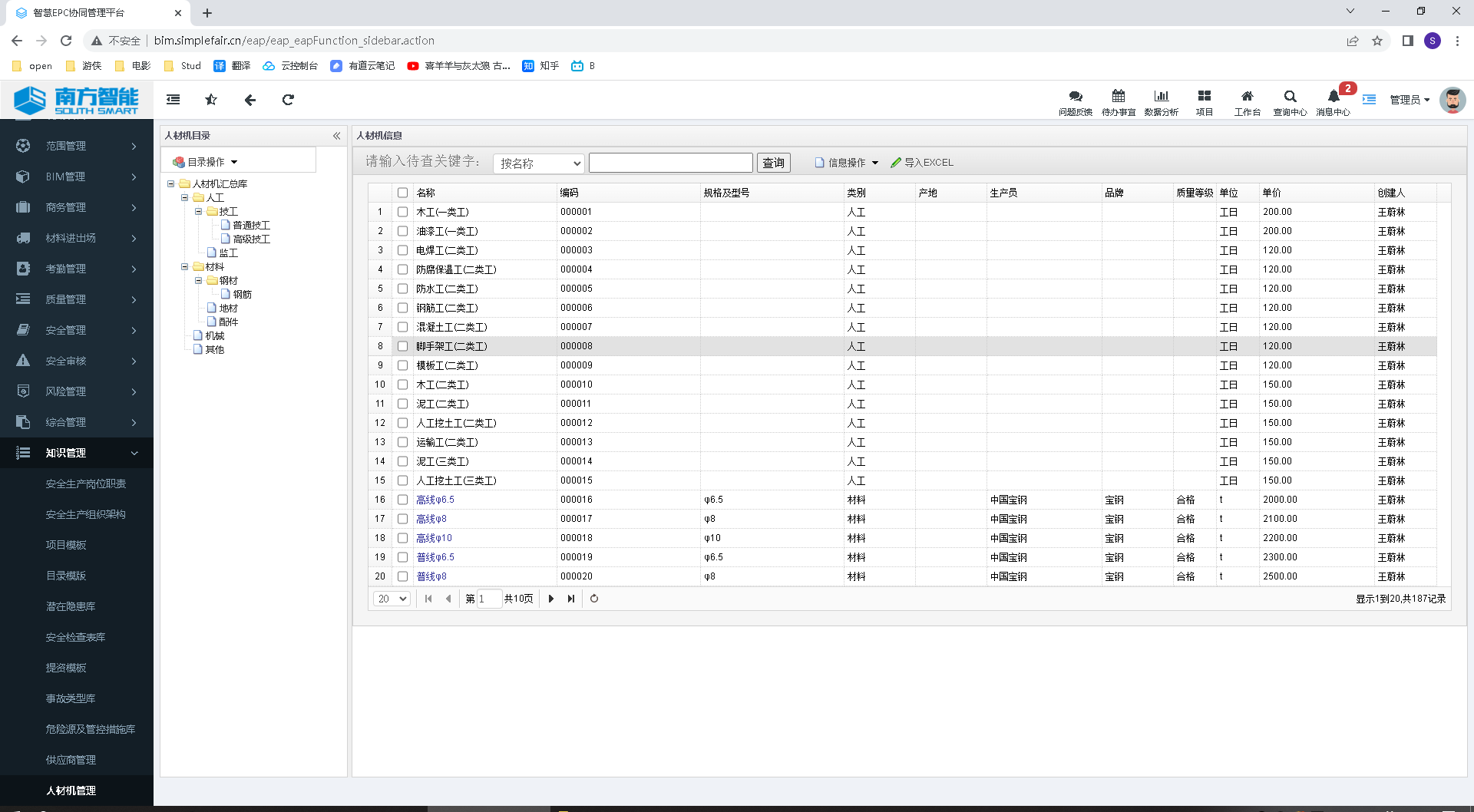
Task: Check the row for 电焊工(二类工)
Action: [x=402, y=250]
